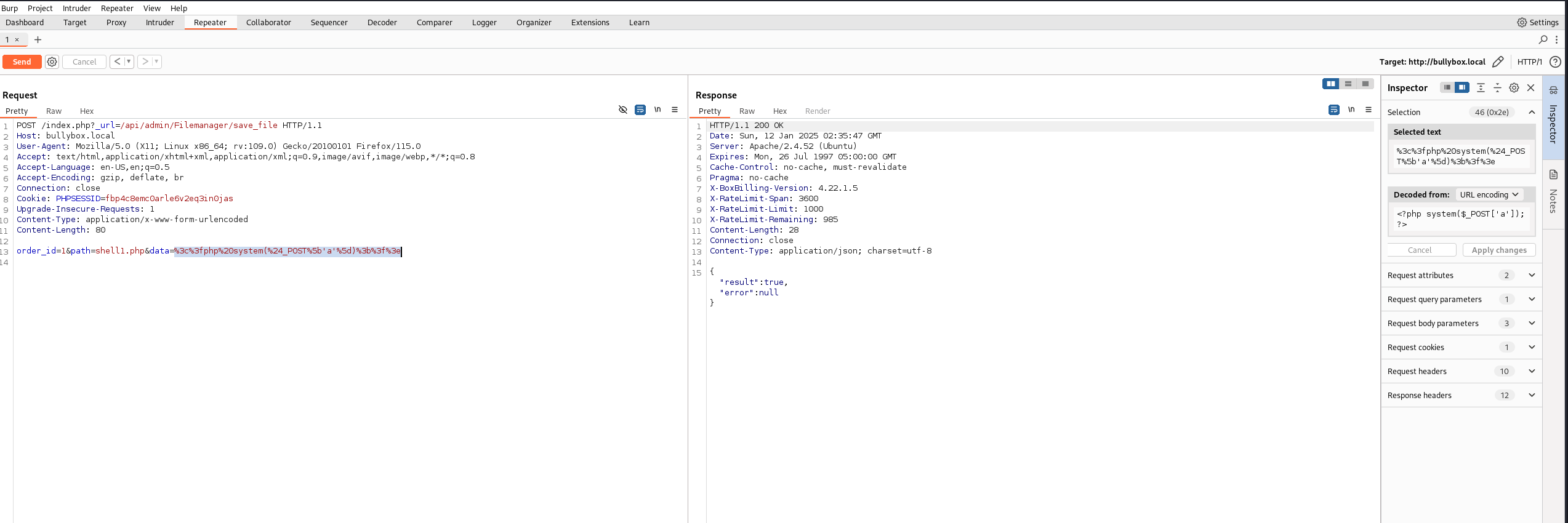Switch to the Proxy tab
This screenshot has width=1568, height=523.
[x=116, y=22]
